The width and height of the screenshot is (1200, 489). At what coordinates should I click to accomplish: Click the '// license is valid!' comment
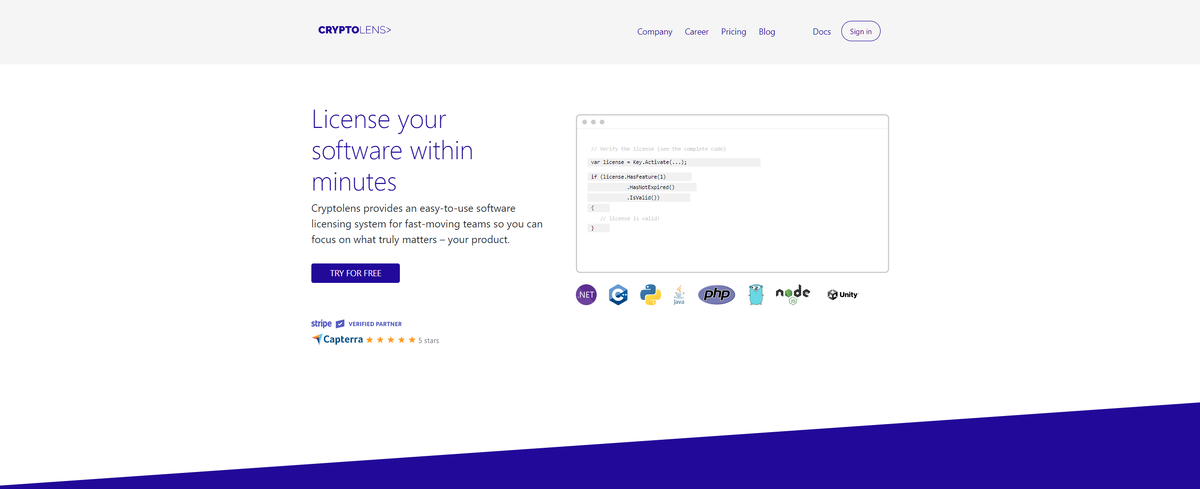pos(630,218)
